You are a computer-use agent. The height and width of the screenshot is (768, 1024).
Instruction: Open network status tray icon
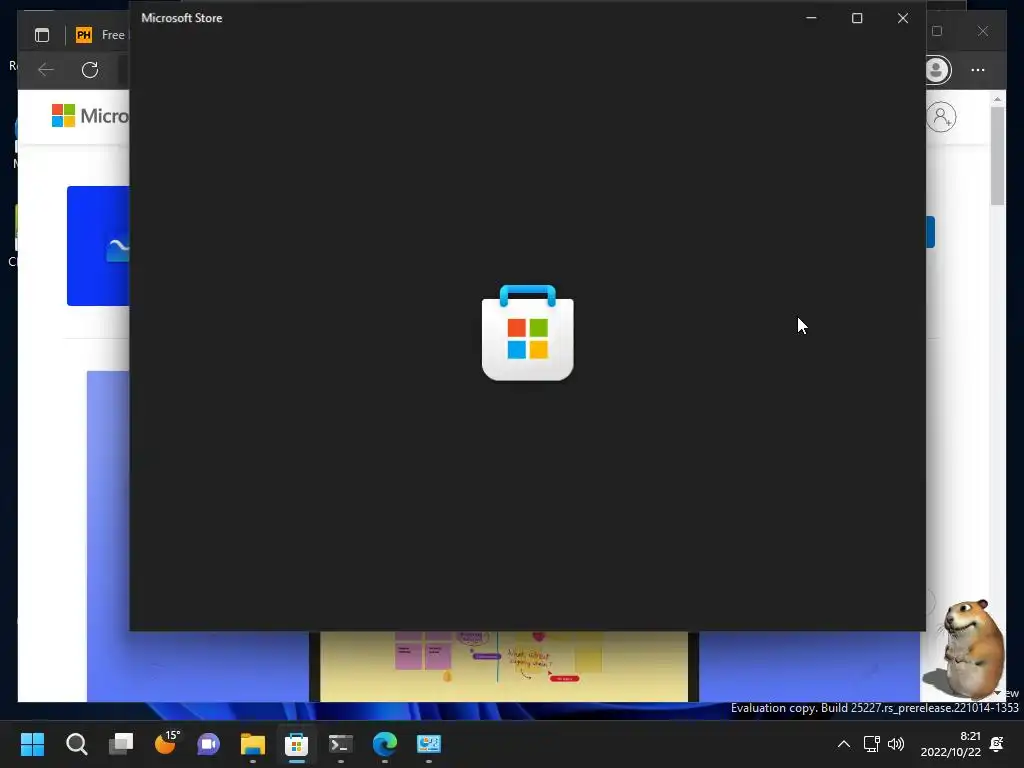pyautogui.click(x=871, y=744)
